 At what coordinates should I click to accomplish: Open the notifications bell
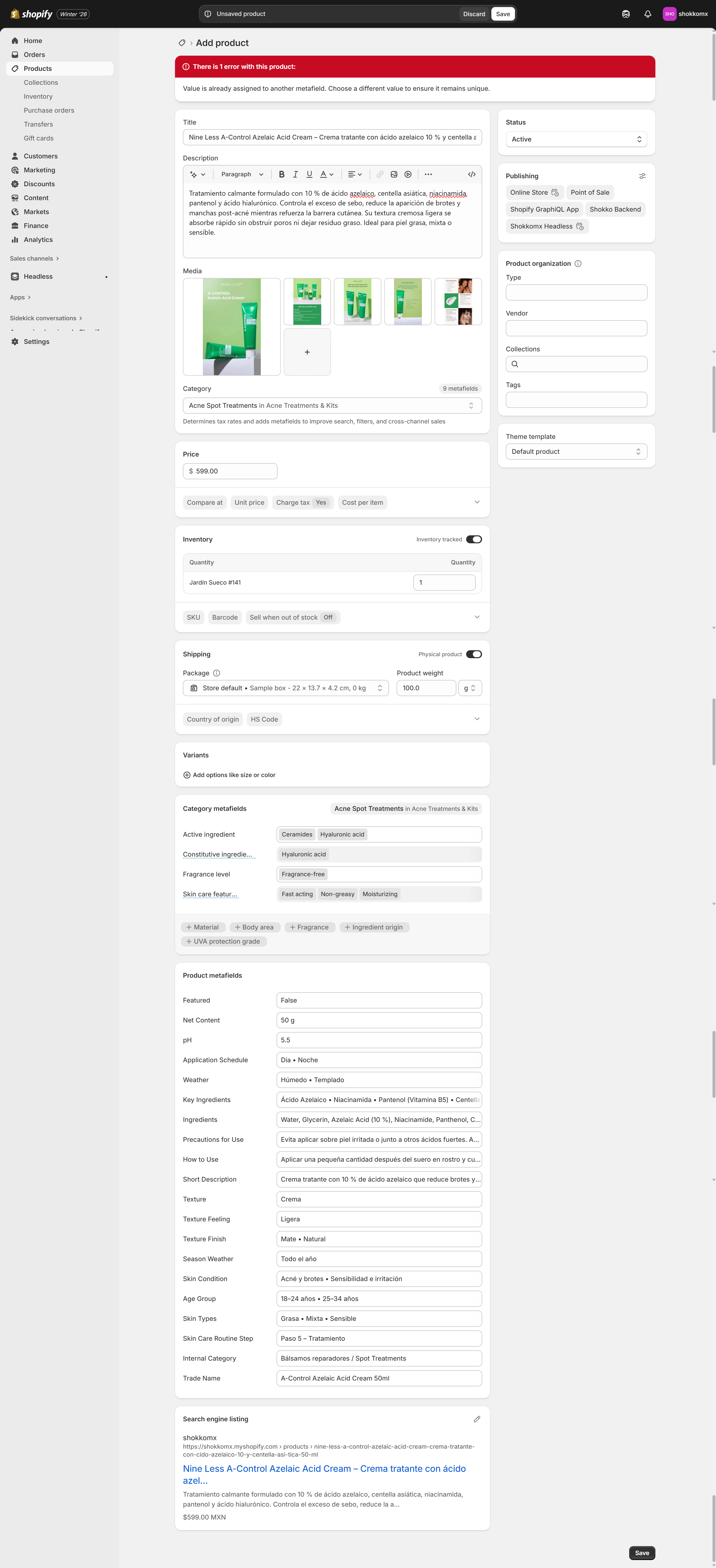(648, 14)
